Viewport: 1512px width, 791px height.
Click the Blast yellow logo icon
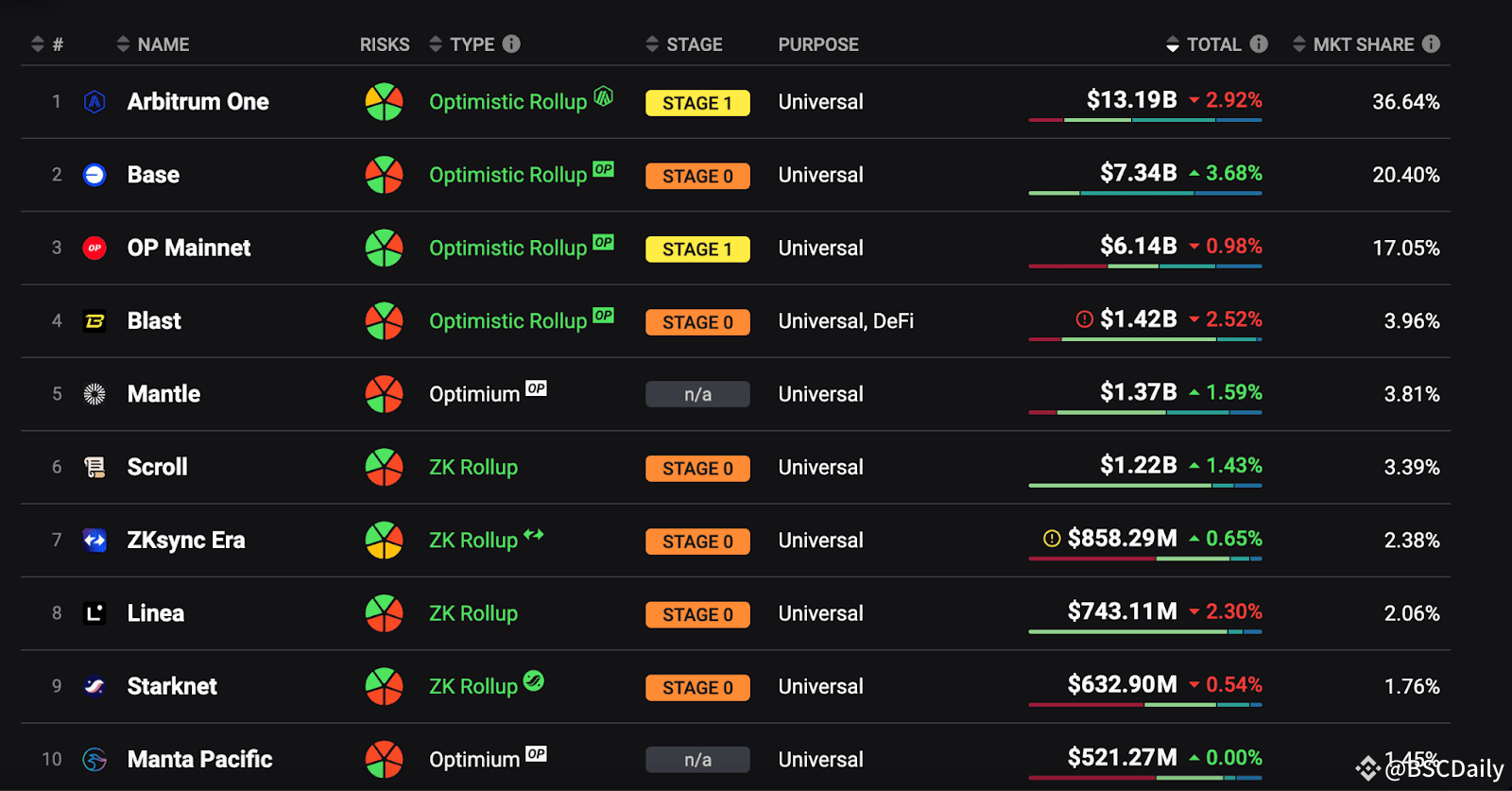pyautogui.click(x=94, y=321)
